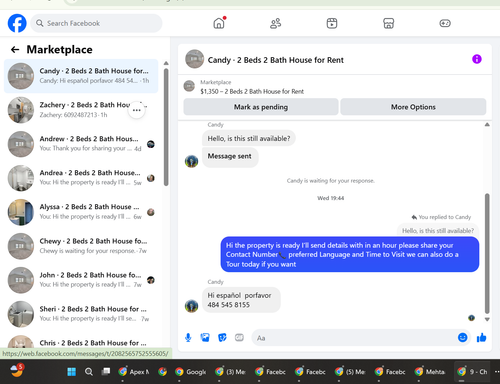Open the Andrea conversation
500x384 pixels.
pyautogui.click(x=81, y=178)
